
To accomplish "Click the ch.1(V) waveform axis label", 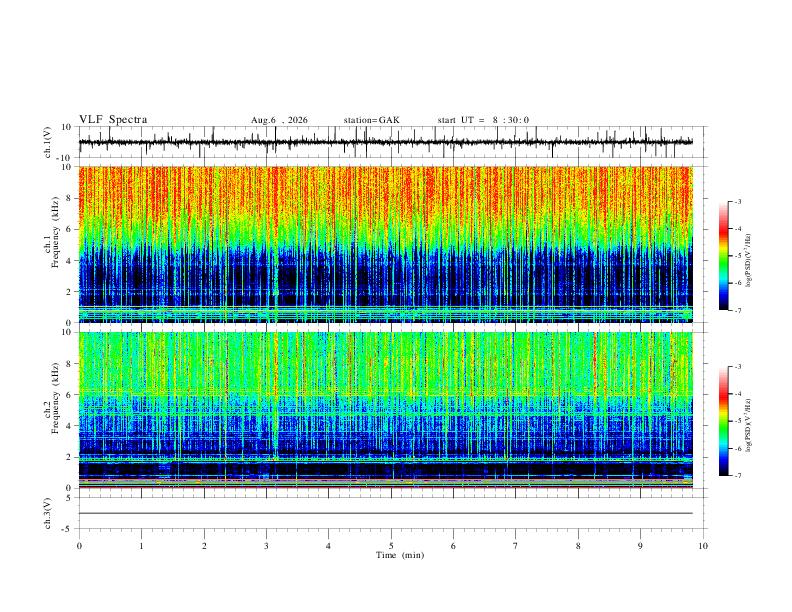I will coord(48,142).
